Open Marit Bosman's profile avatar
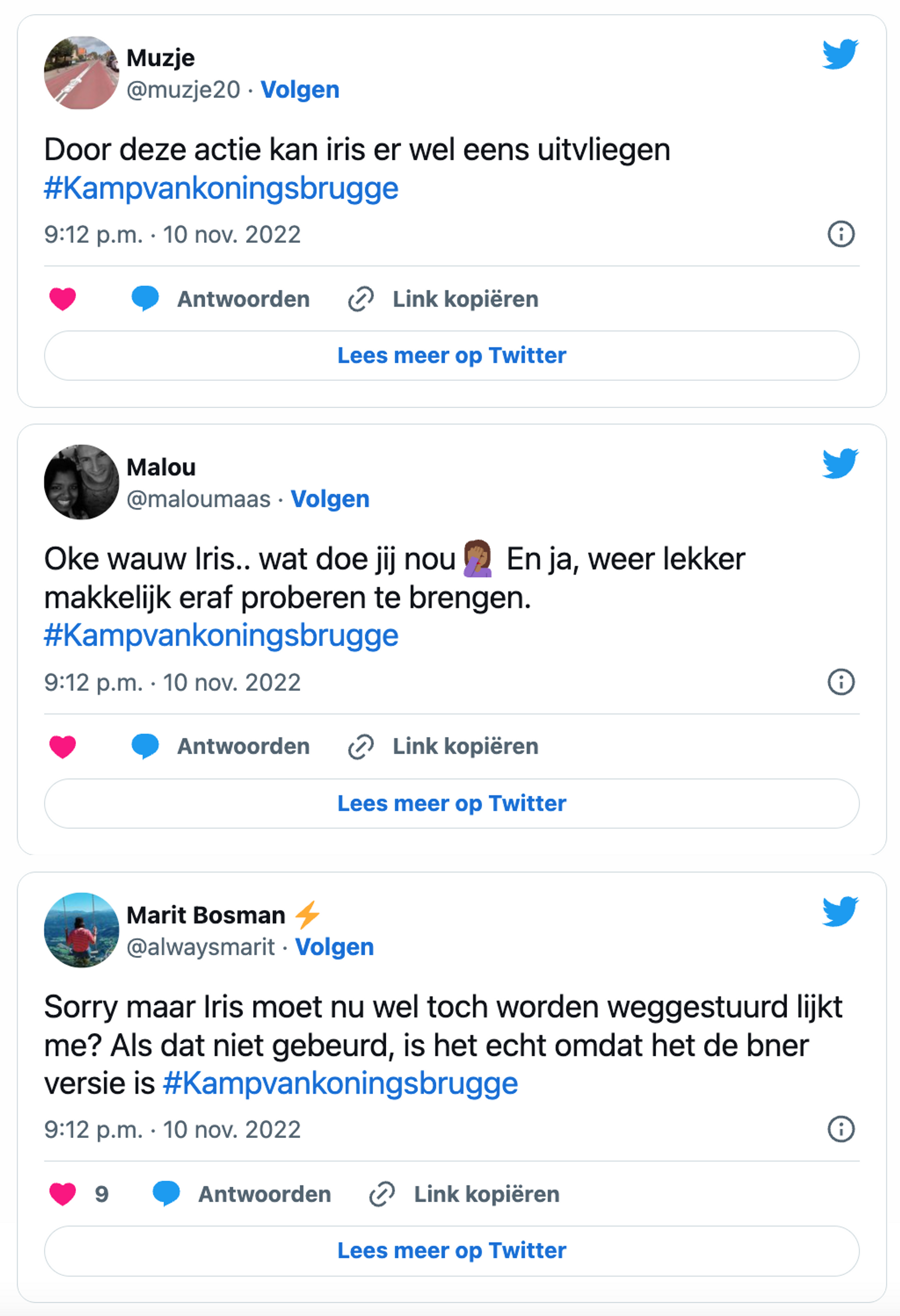 click(x=82, y=930)
